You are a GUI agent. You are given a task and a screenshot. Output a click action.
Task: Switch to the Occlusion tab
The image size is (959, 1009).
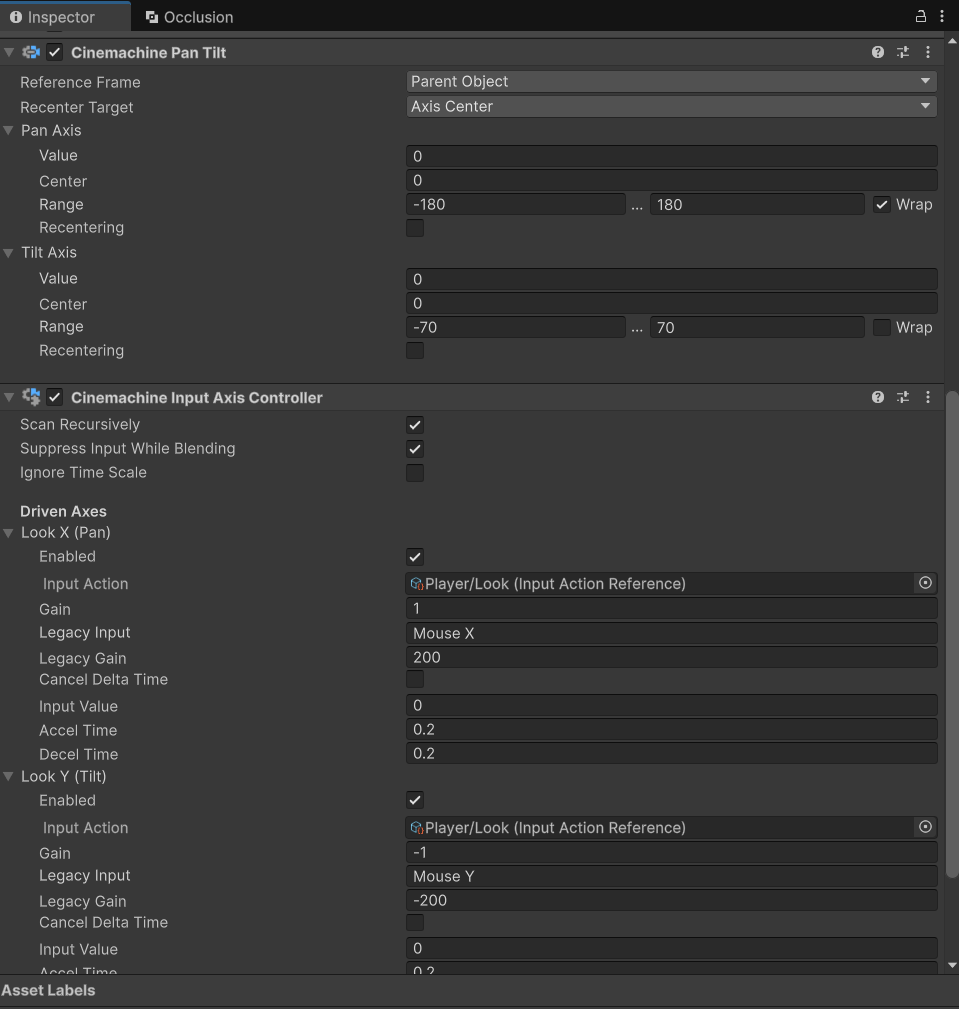pyautogui.click(x=188, y=16)
